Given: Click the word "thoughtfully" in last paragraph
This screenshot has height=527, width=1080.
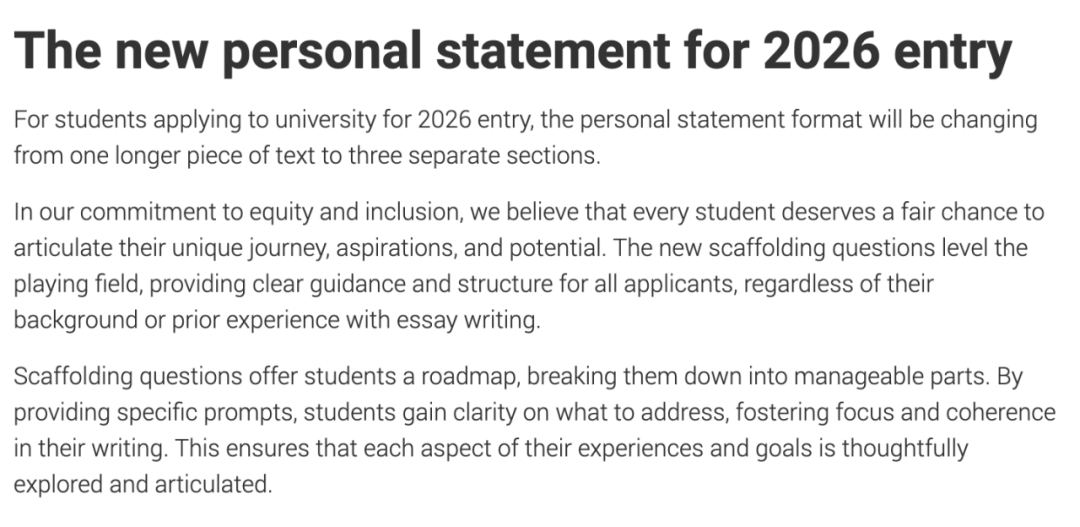Looking at the screenshot, I should pos(904,448).
